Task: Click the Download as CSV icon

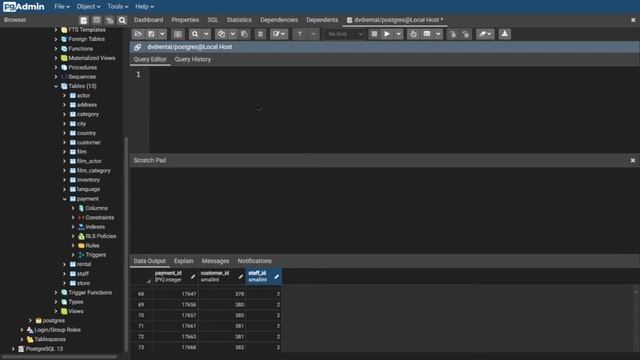Action: pos(504,34)
